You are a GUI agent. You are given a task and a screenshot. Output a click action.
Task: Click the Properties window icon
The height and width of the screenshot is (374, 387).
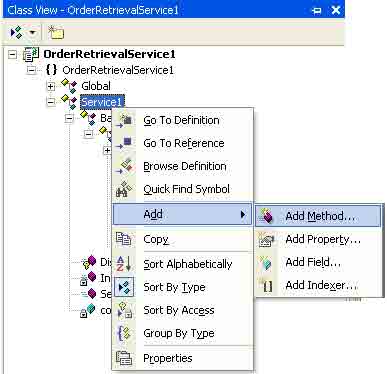(124, 358)
